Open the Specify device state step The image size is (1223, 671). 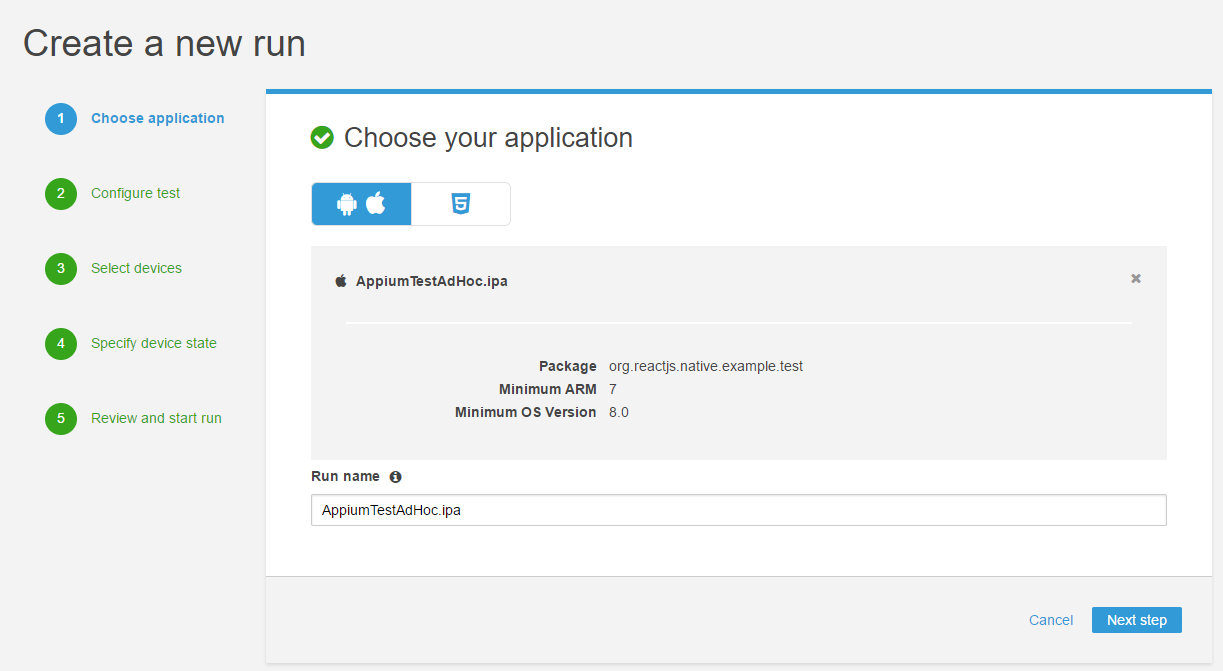[153, 343]
